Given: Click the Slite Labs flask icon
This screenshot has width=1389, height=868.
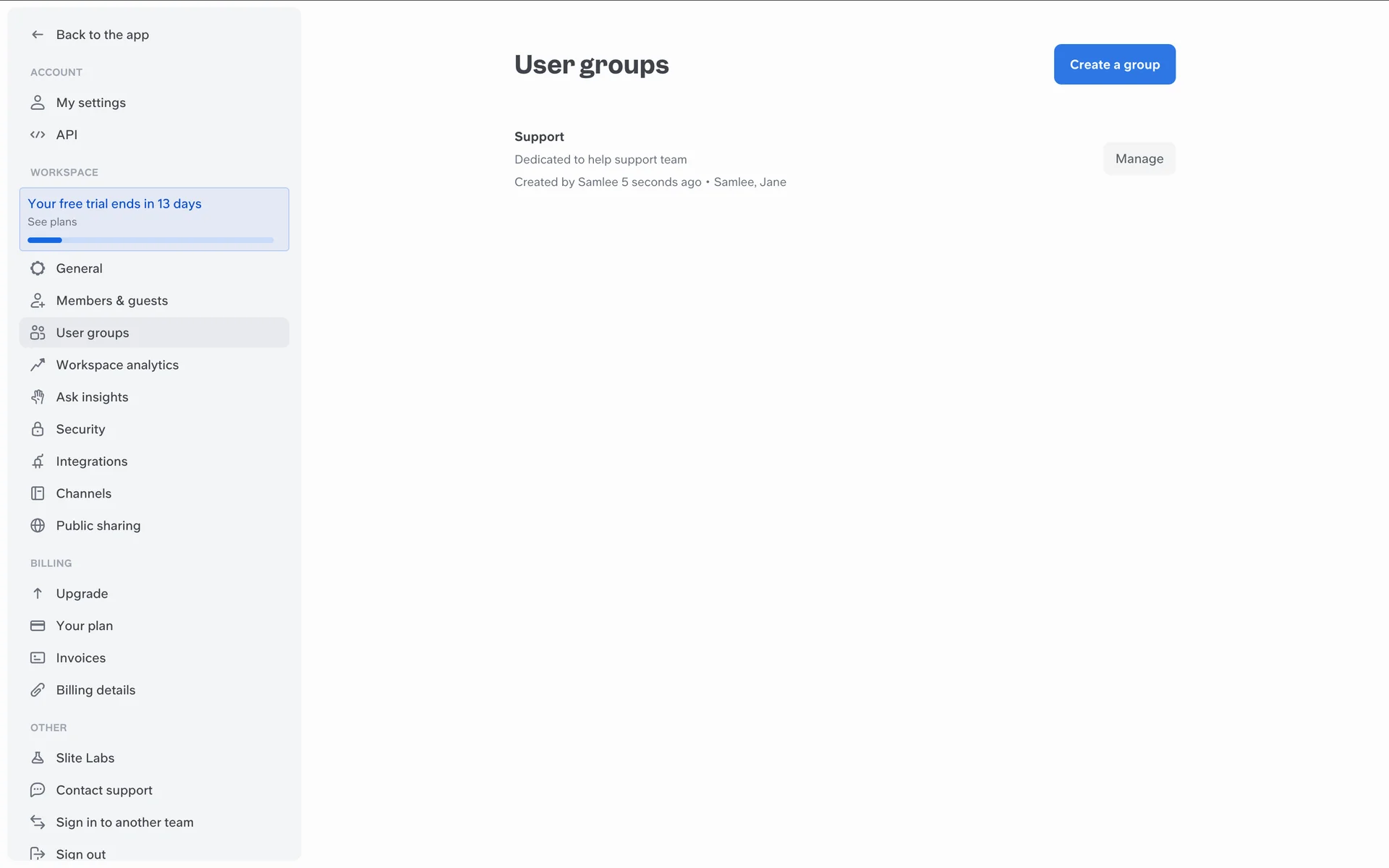Looking at the screenshot, I should 38,758.
